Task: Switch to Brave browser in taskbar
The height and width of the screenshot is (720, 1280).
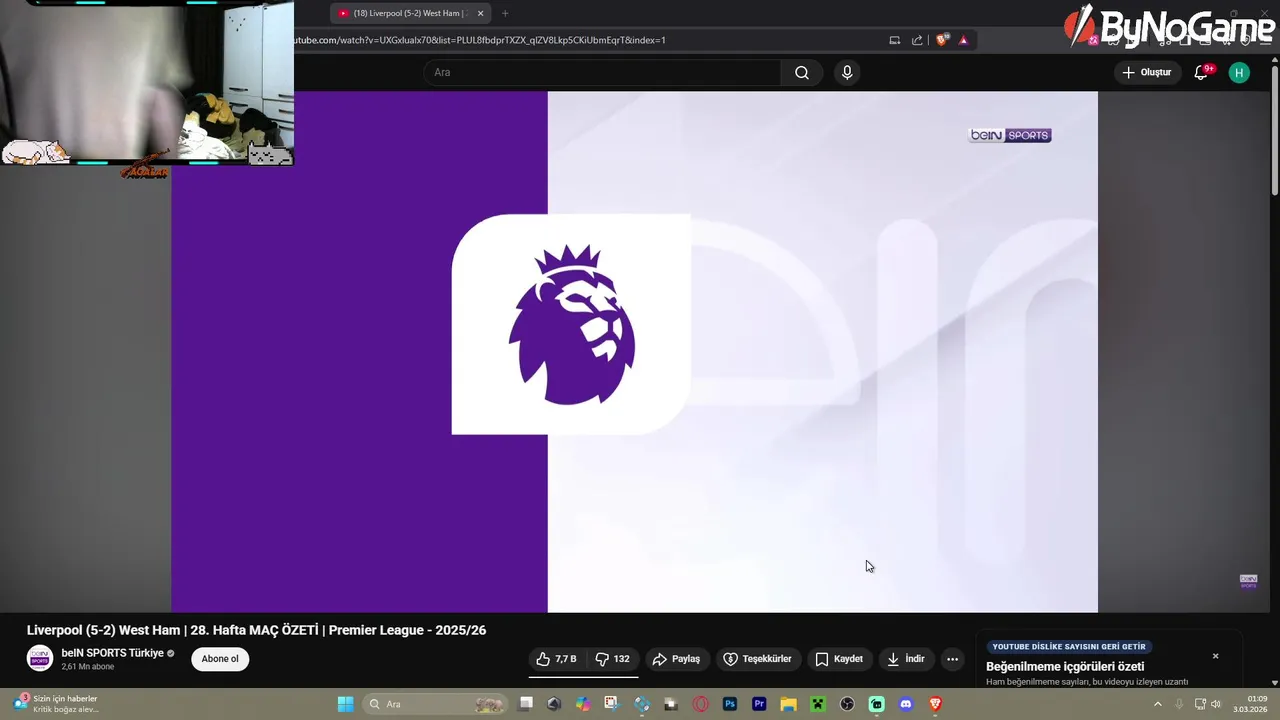Action: click(x=935, y=704)
